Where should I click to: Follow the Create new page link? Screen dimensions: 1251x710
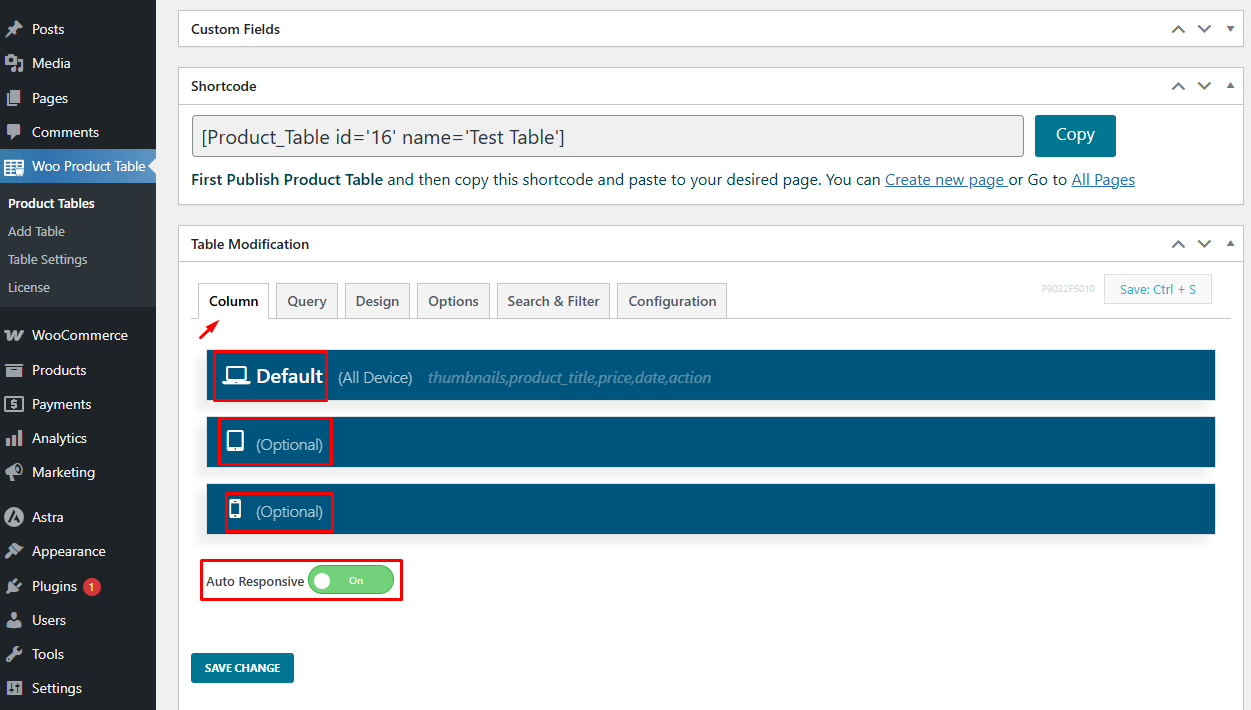[x=946, y=180]
